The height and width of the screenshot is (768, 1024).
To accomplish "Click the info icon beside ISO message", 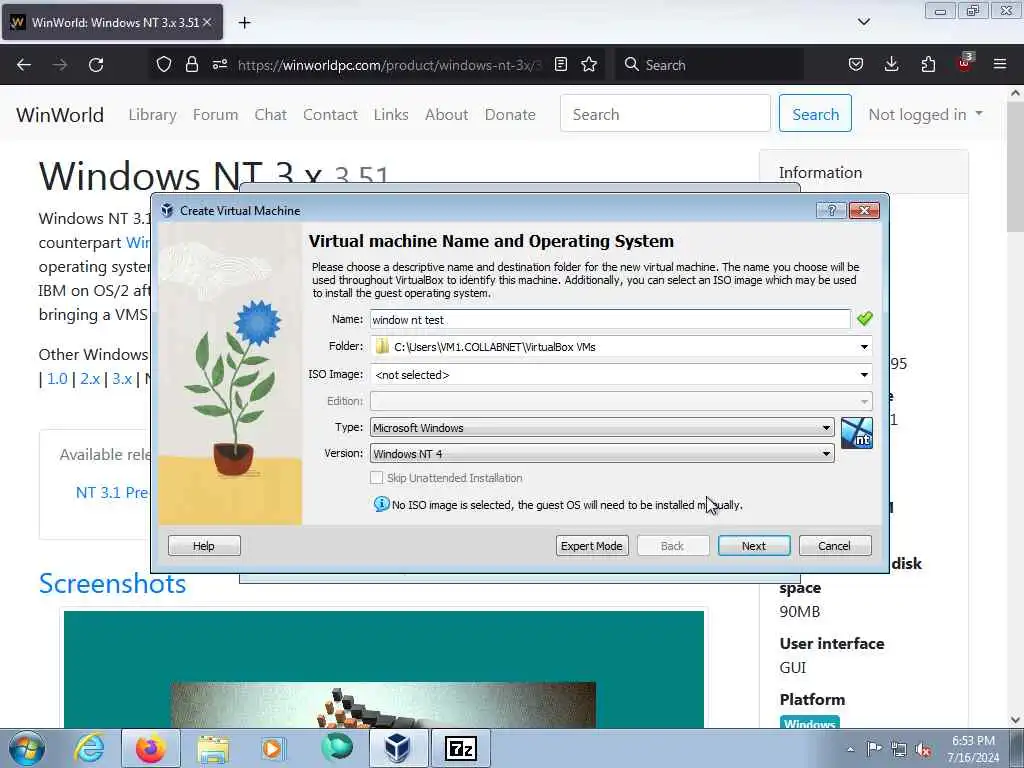I will pyautogui.click(x=381, y=504).
